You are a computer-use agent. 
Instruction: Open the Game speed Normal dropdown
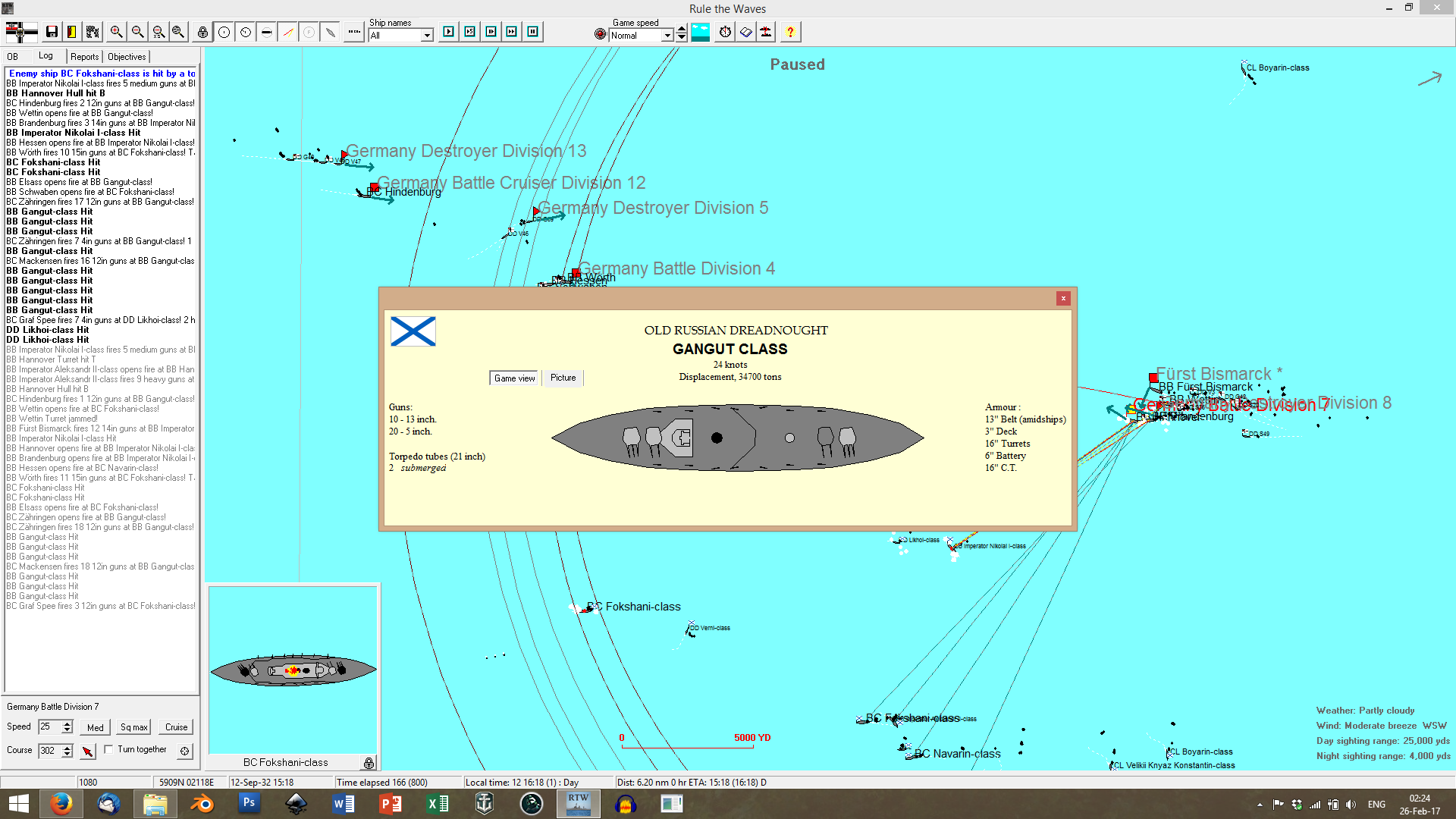coord(667,36)
